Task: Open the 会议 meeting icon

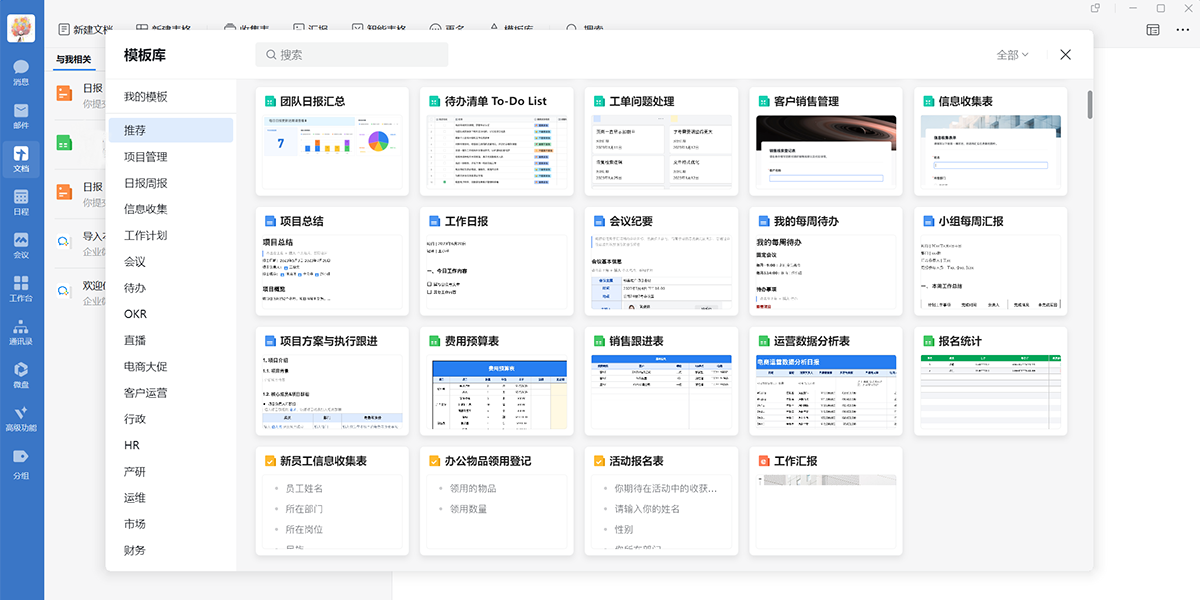Action: pyautogui.click(x=21, y=243)
